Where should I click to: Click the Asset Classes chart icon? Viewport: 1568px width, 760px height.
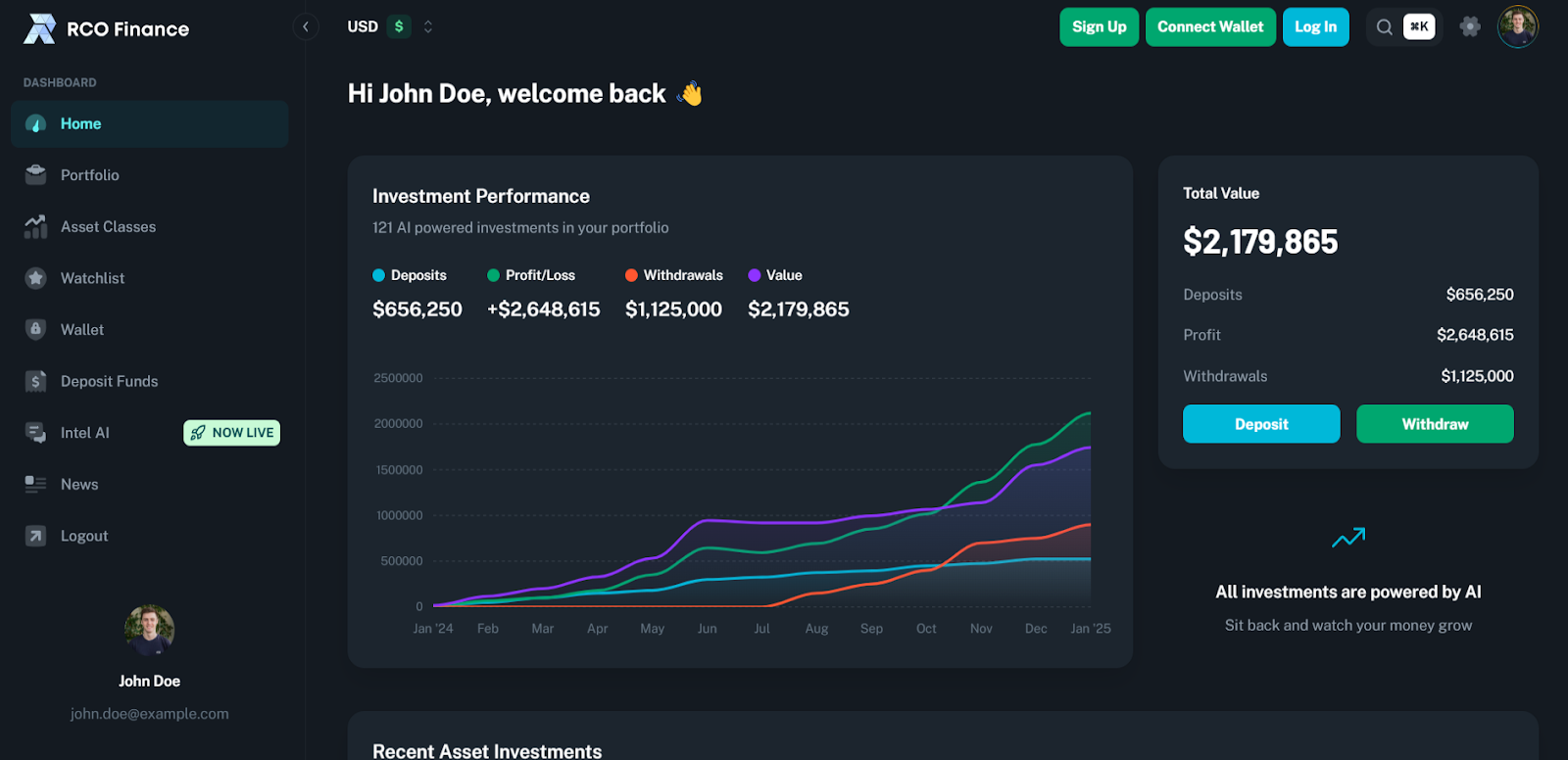coord(36,227)
